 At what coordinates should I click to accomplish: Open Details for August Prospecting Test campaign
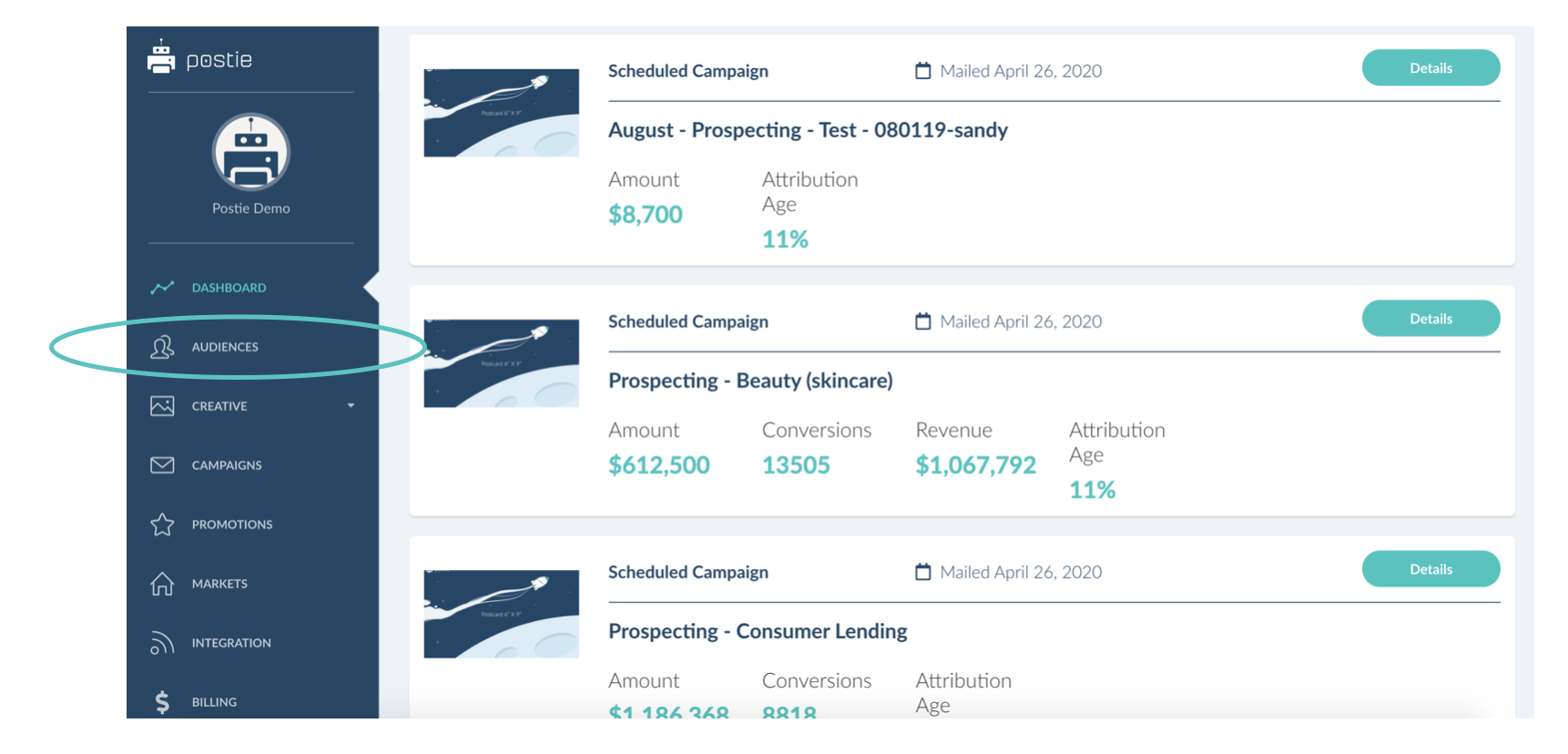click(1431, 68)
